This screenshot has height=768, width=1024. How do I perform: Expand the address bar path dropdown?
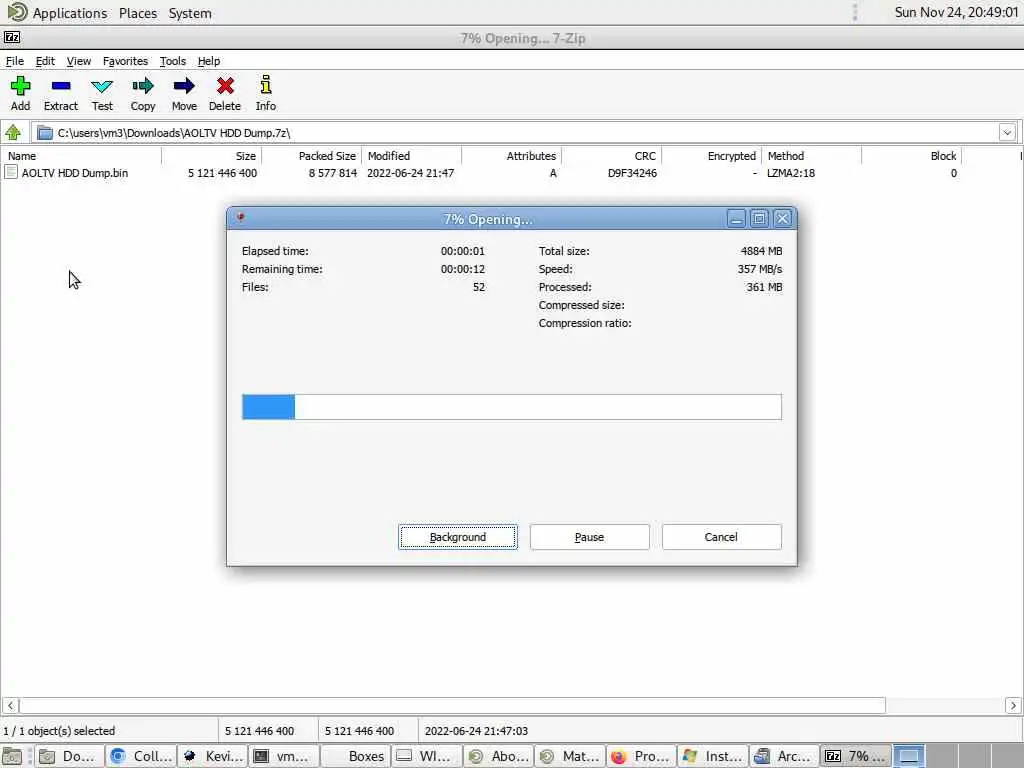coord(1007,133)
